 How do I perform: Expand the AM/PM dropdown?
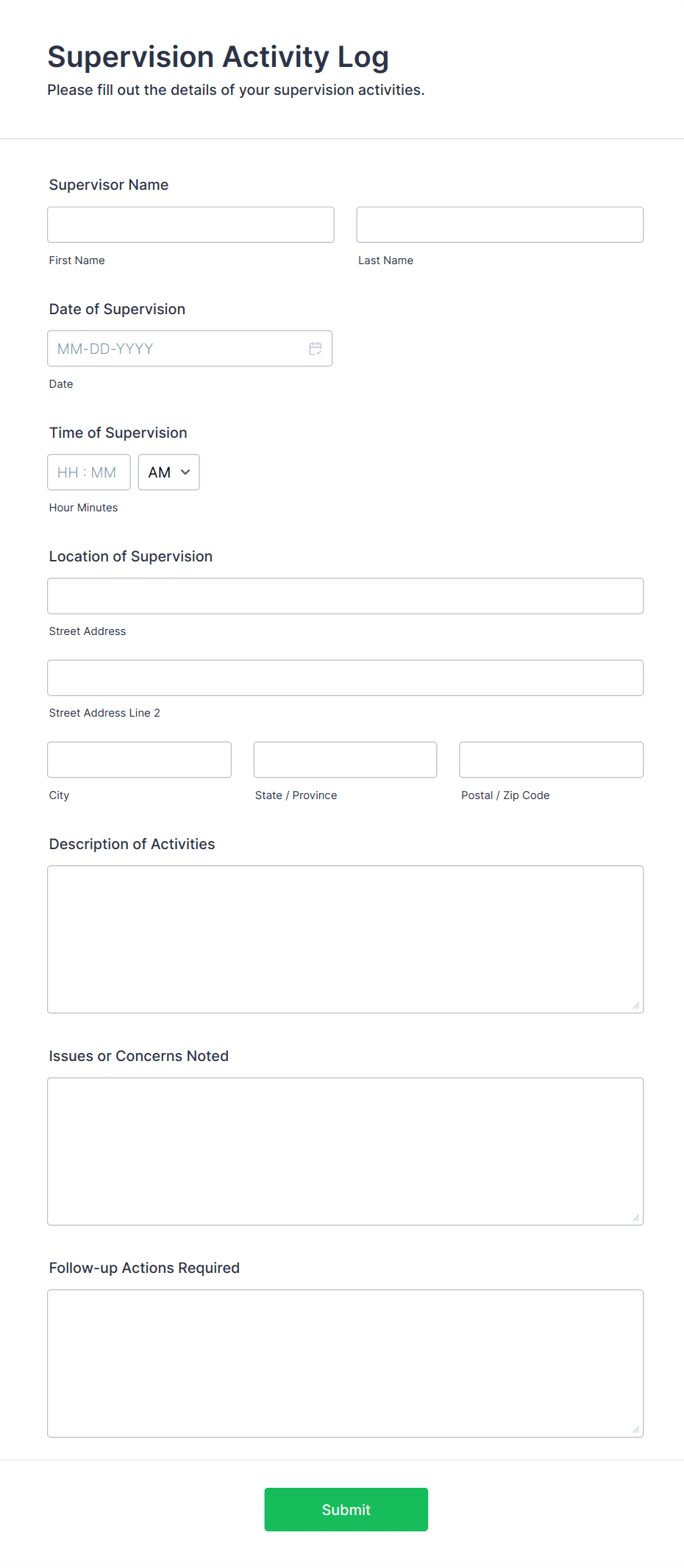(x=168, y=472)
